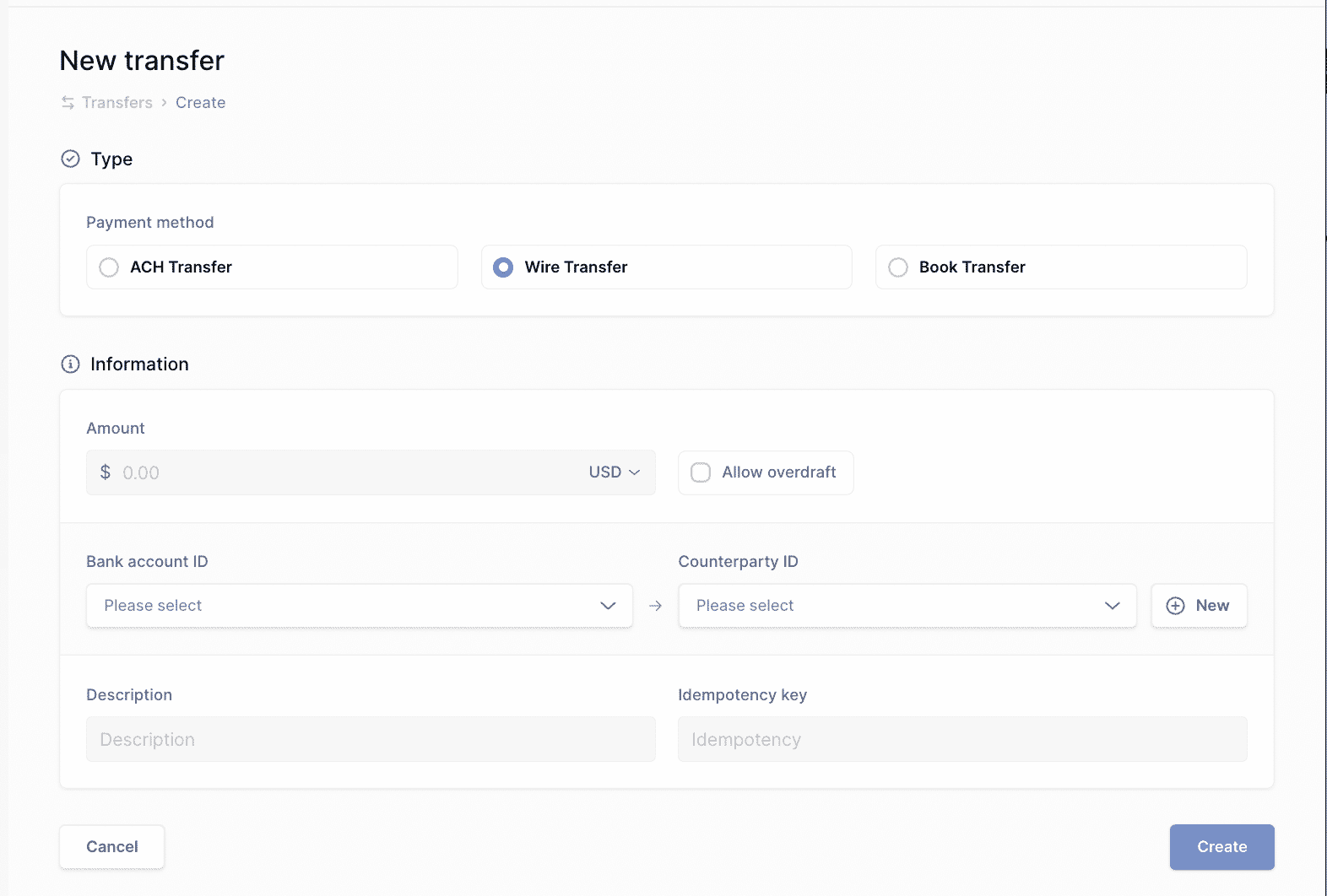The image size is (1327, 896).
Task: Open the Counterparty ID dropdown
Action: 907,606
